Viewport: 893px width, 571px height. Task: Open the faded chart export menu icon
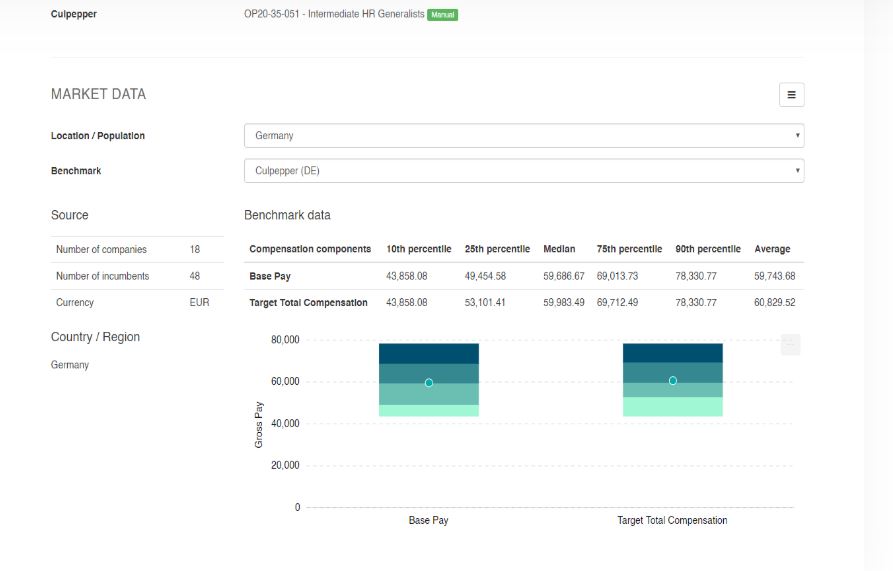[790, 345]
